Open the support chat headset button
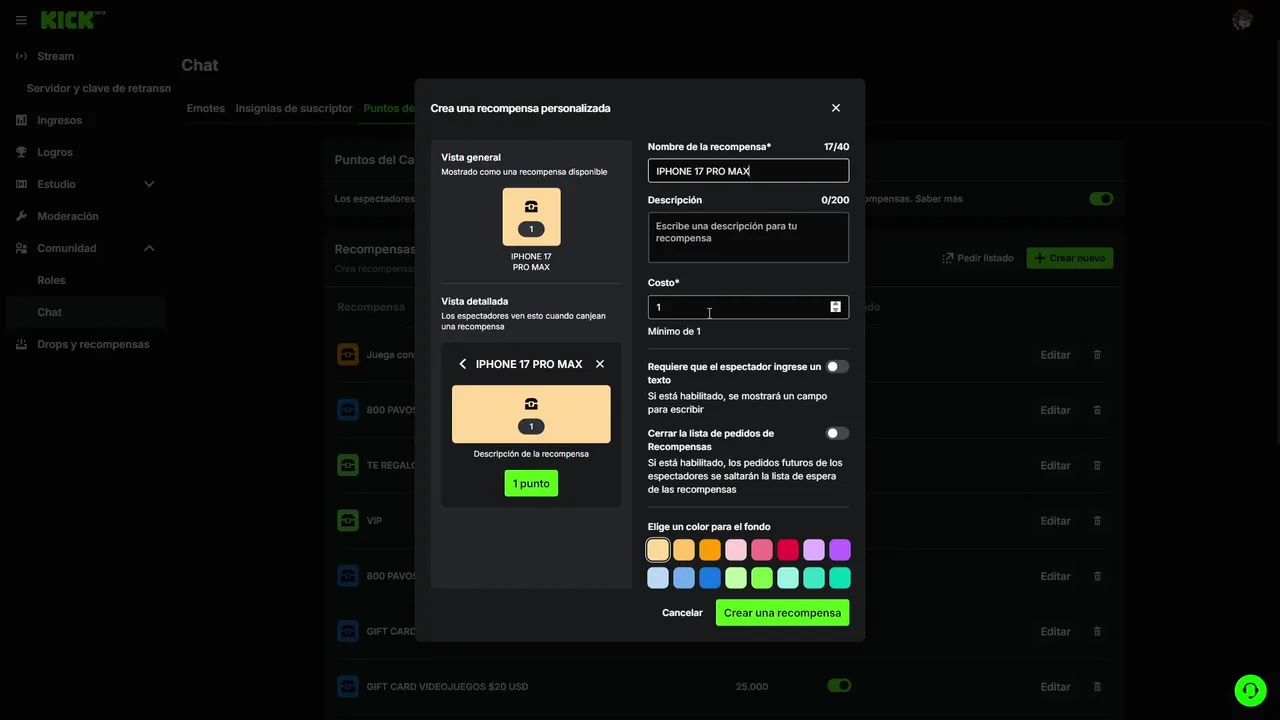1280x720 pixels. click(1250, 691)
